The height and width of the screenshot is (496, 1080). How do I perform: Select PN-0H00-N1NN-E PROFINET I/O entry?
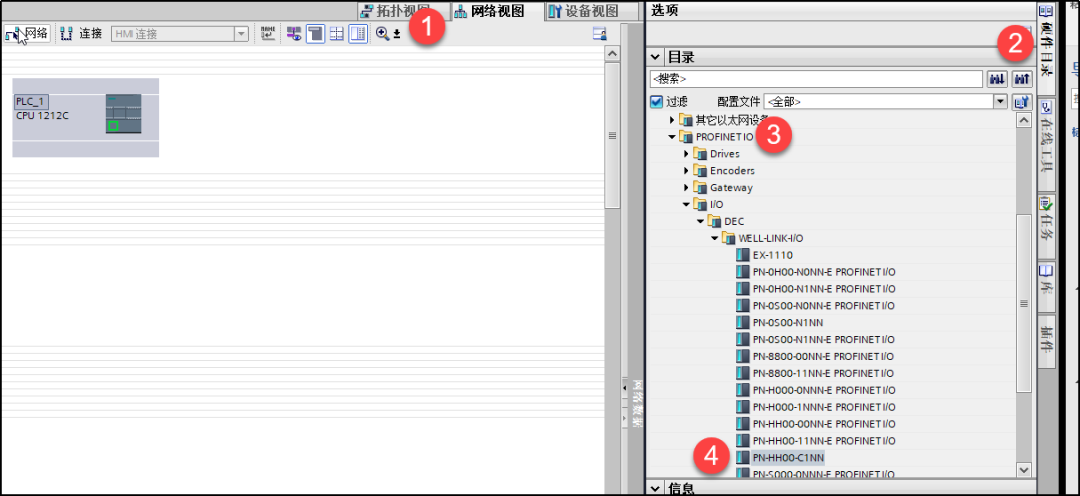coord(824,289)
